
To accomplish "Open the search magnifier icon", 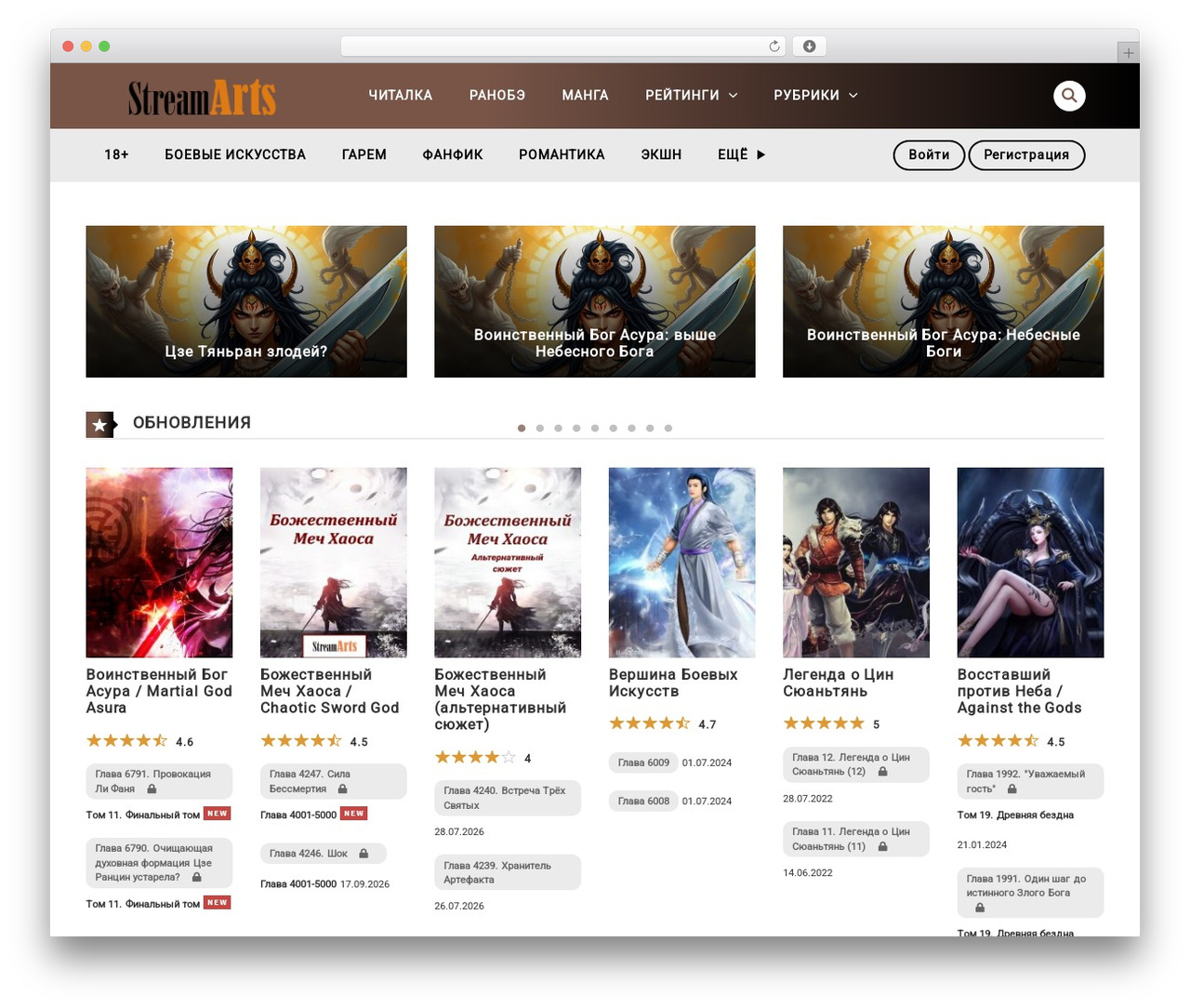I will 1069,95.
